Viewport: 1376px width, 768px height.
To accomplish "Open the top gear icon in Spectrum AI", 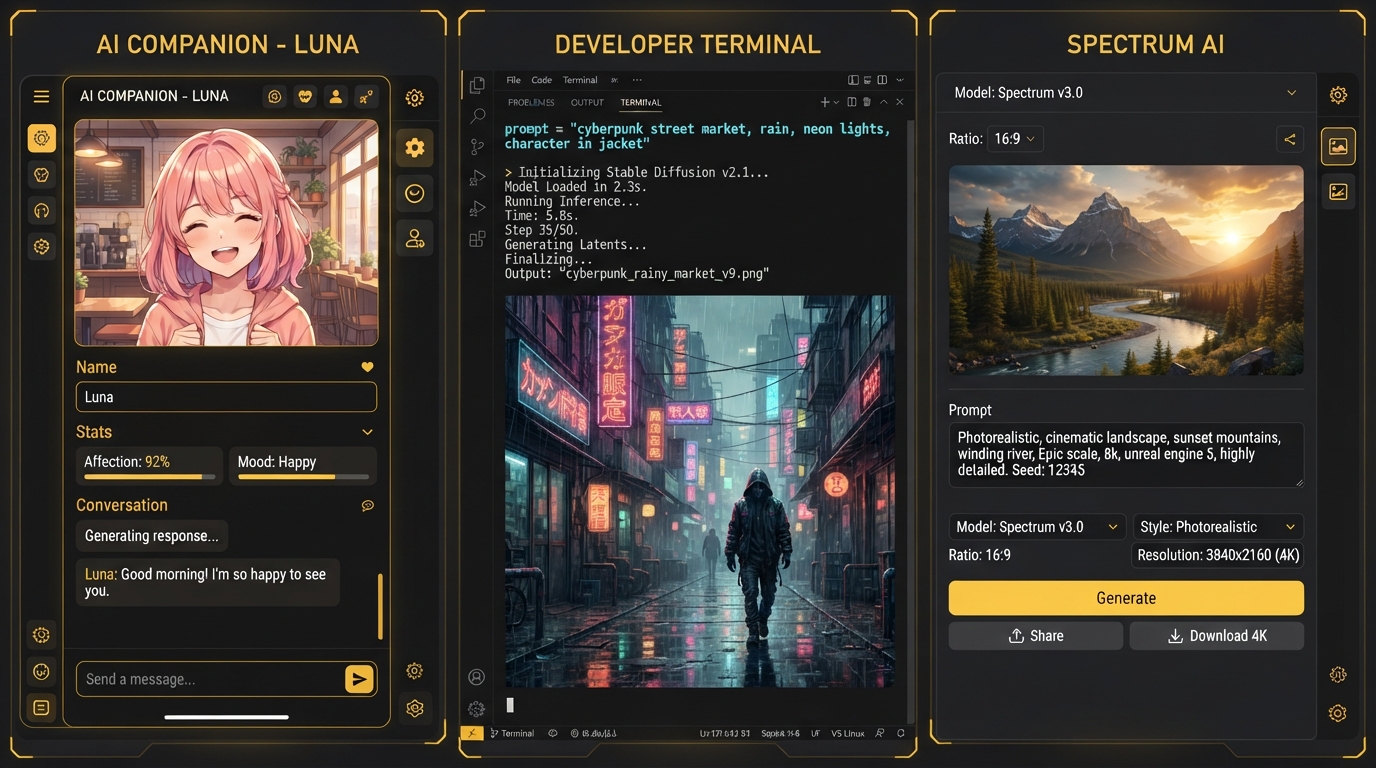I will [x=1338, y=95].
